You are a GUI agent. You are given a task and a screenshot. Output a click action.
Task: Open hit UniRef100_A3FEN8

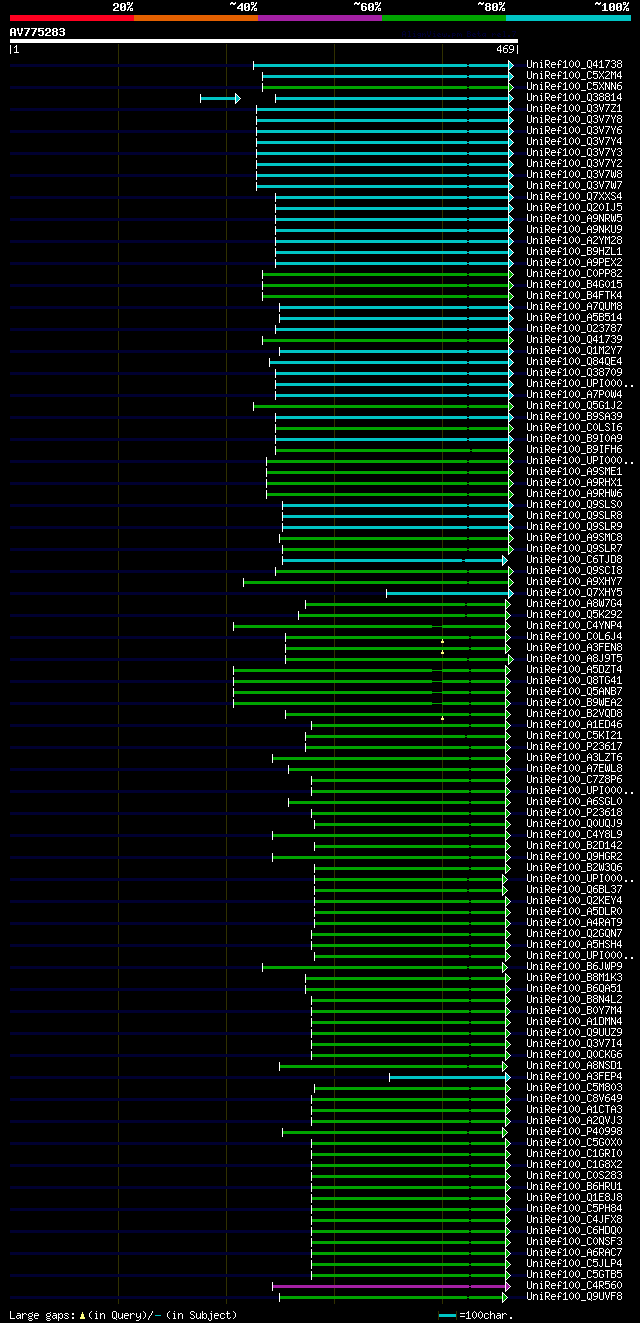click(574, 647)
